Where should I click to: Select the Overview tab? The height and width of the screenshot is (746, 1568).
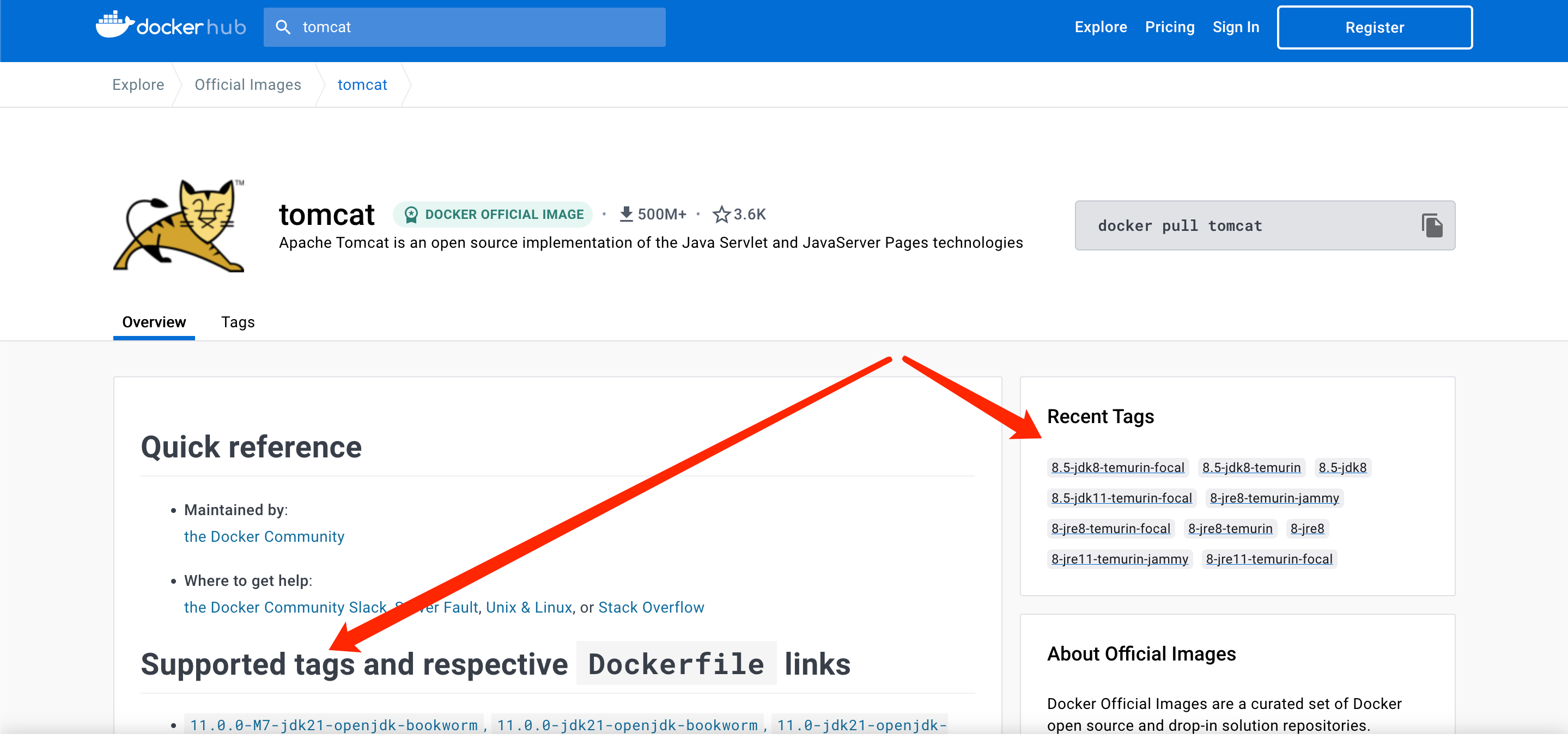(154, 322)
